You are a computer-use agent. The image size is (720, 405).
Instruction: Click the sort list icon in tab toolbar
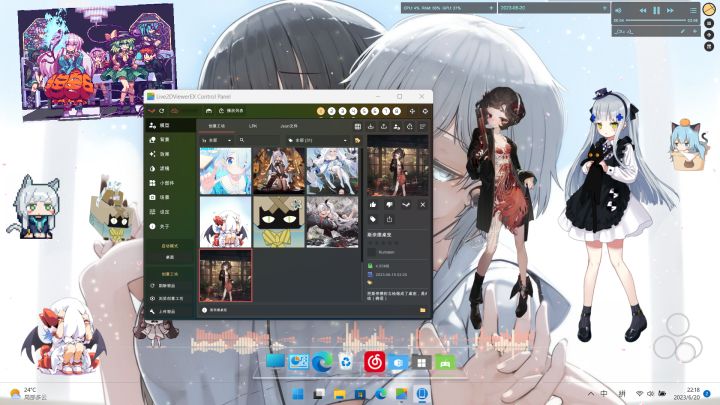(x=422, y=126)
